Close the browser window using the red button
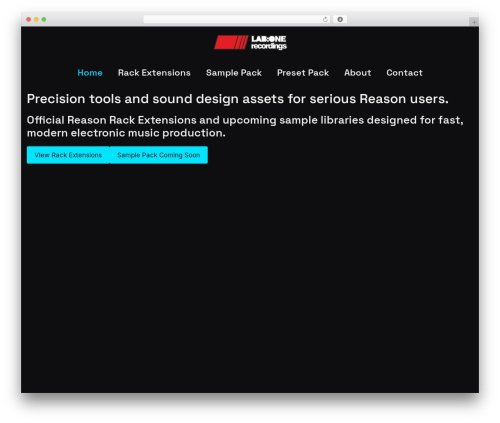This screenshot has width=500, height=423. pyautogui.click(x=29, y=20)
